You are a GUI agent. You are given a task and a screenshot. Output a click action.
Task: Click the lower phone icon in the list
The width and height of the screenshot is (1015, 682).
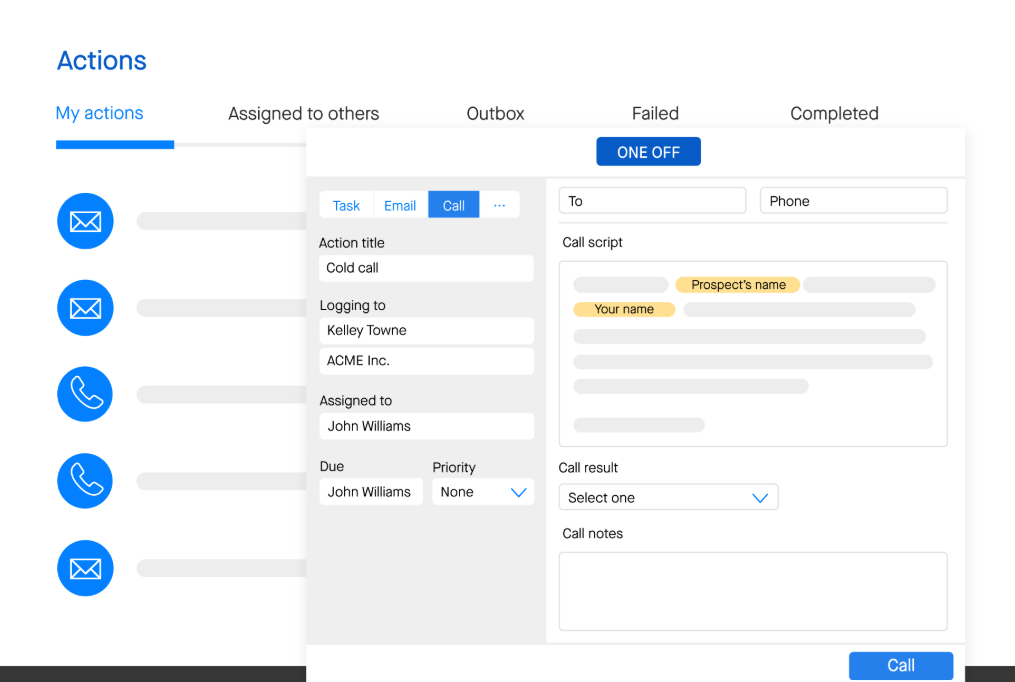pos(85,481)
